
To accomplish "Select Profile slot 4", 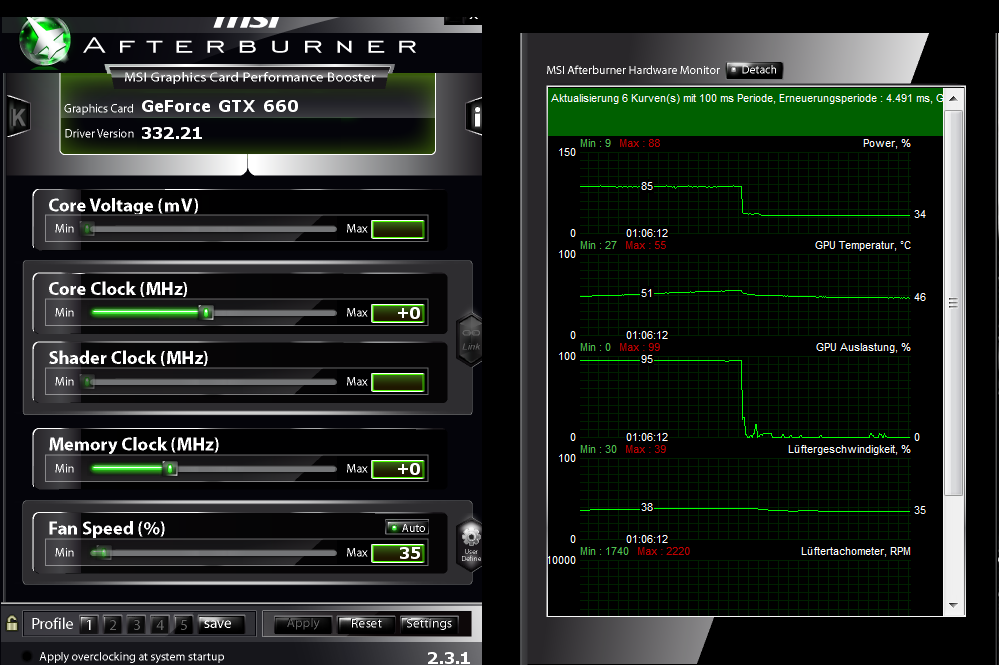I will (159, 624).
